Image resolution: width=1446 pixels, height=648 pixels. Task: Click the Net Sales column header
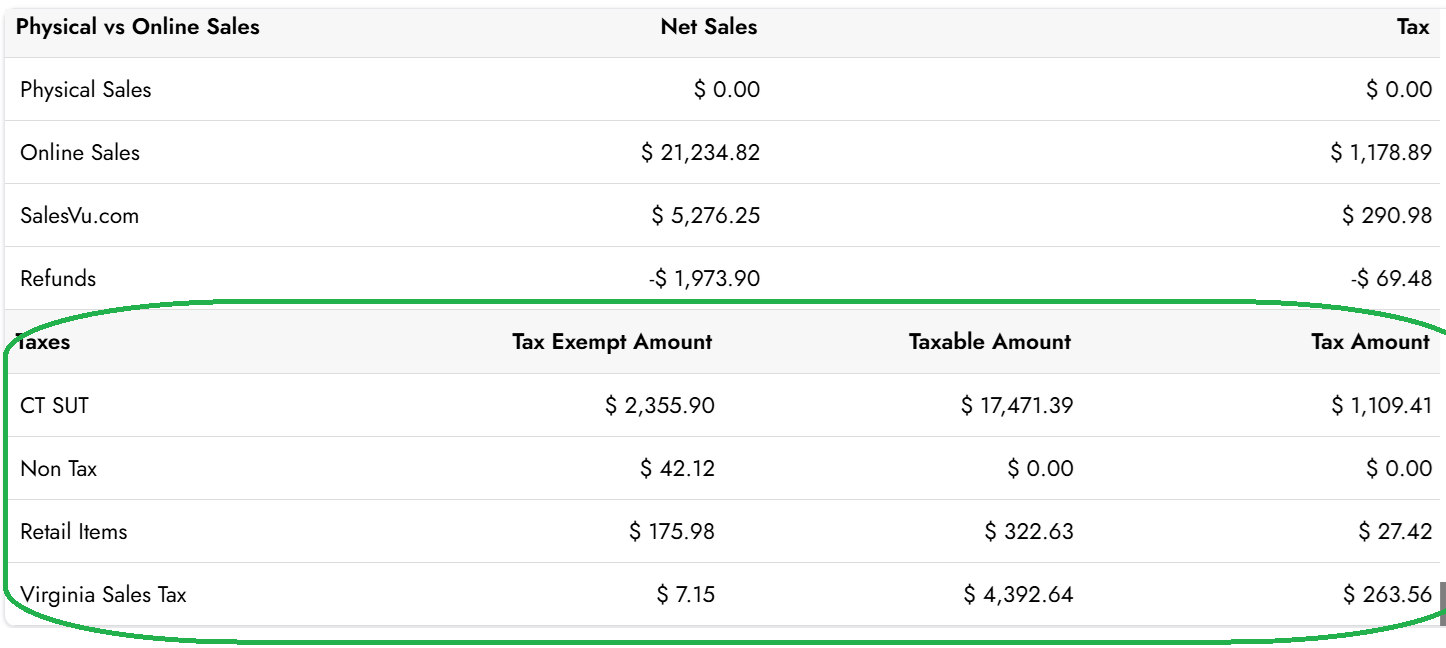[708, 28]
